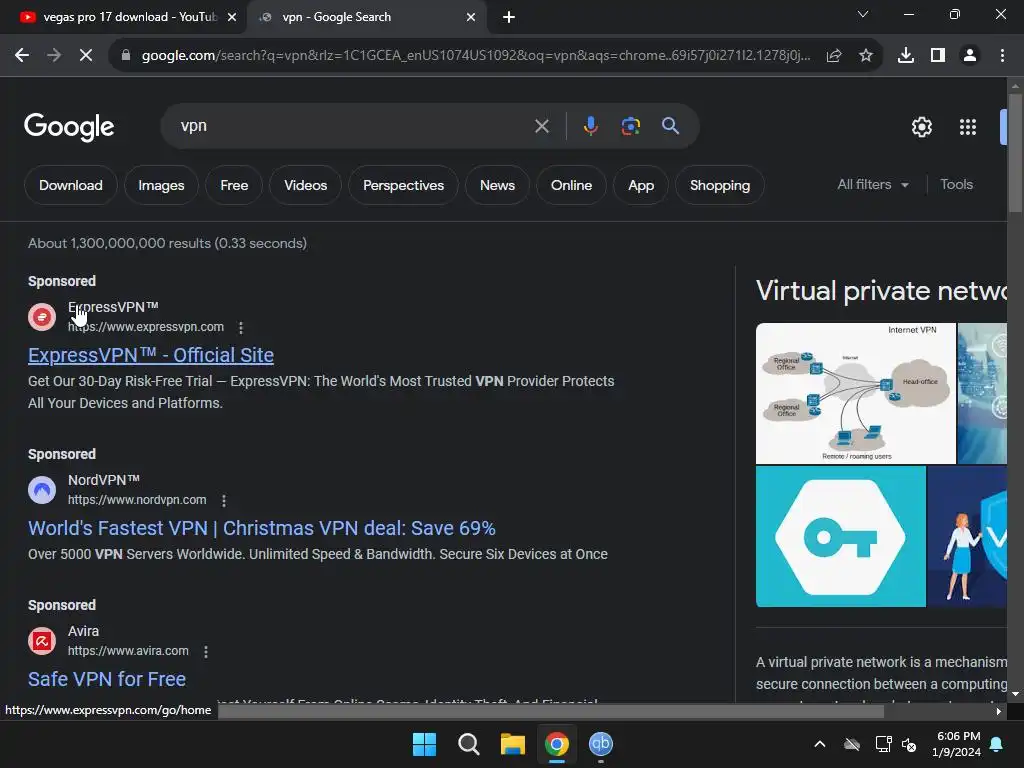Image resolution: width=1024 pixels, height=768 pixels.
Task: Open Google quick settings gear
Action: click(921, 127)
